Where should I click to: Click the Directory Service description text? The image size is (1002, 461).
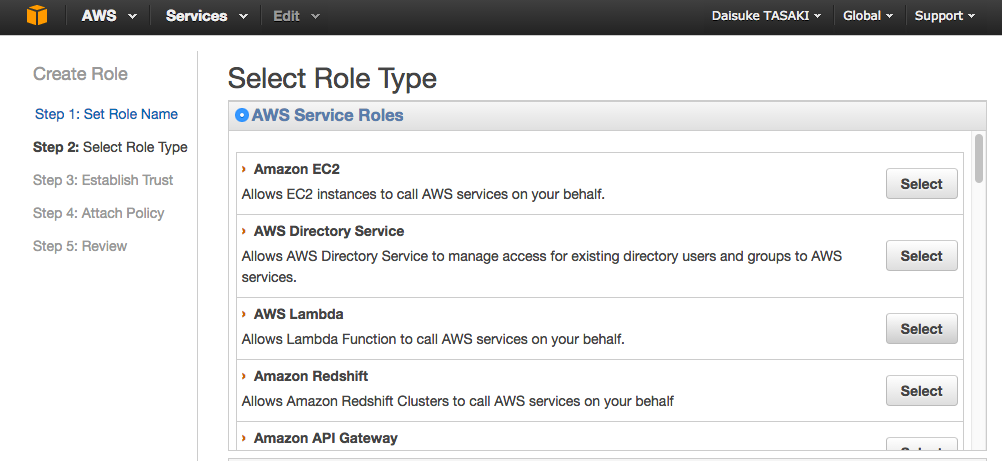(x=542, y=267)
